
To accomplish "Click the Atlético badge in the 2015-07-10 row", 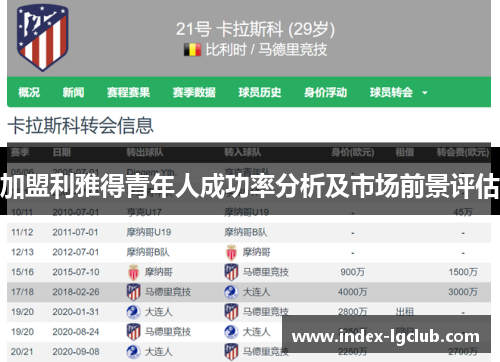I will 231,272.
